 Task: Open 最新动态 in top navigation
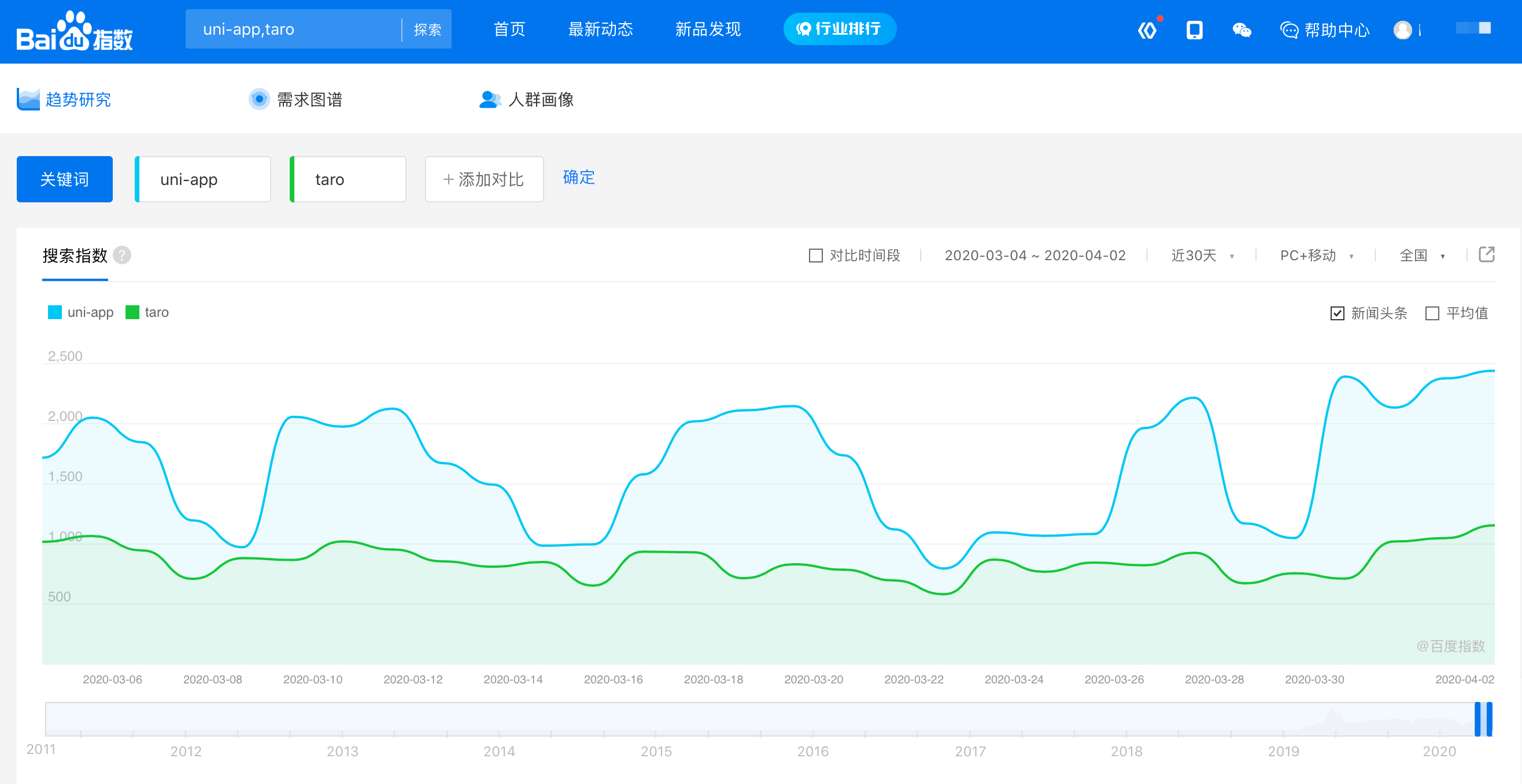pos(600,29)
